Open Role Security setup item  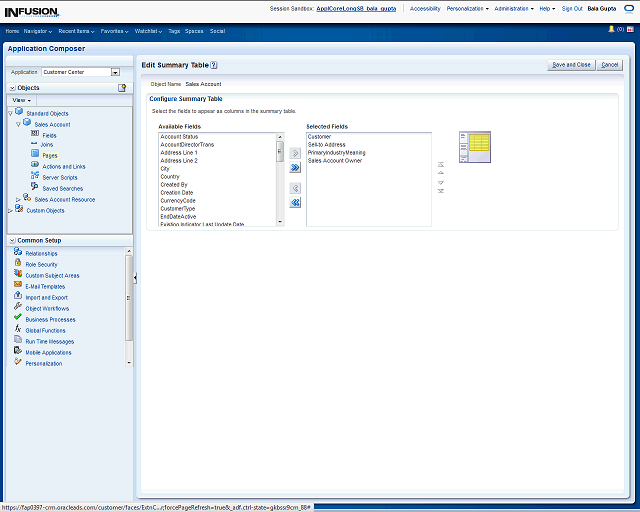point(41,264)
